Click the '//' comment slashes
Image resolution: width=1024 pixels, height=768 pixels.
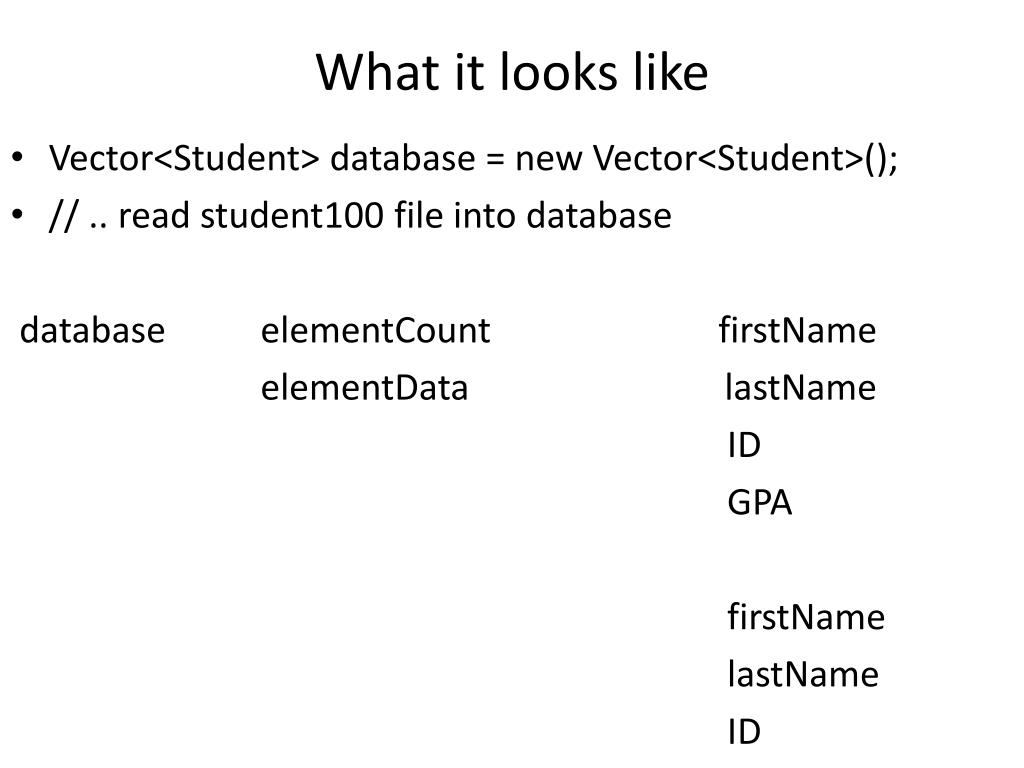(x=63, y=217)
